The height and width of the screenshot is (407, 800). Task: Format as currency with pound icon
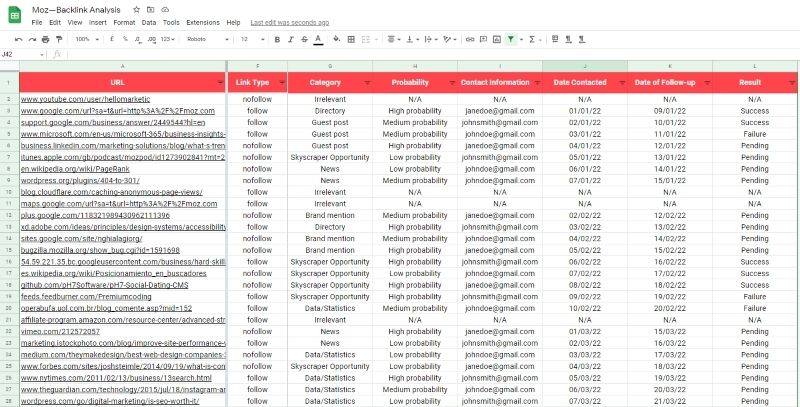(x=112, y=39)
